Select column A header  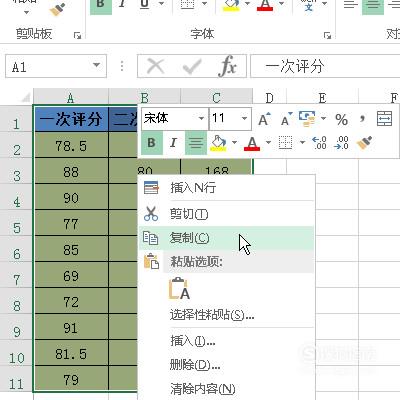coord(71,98)
